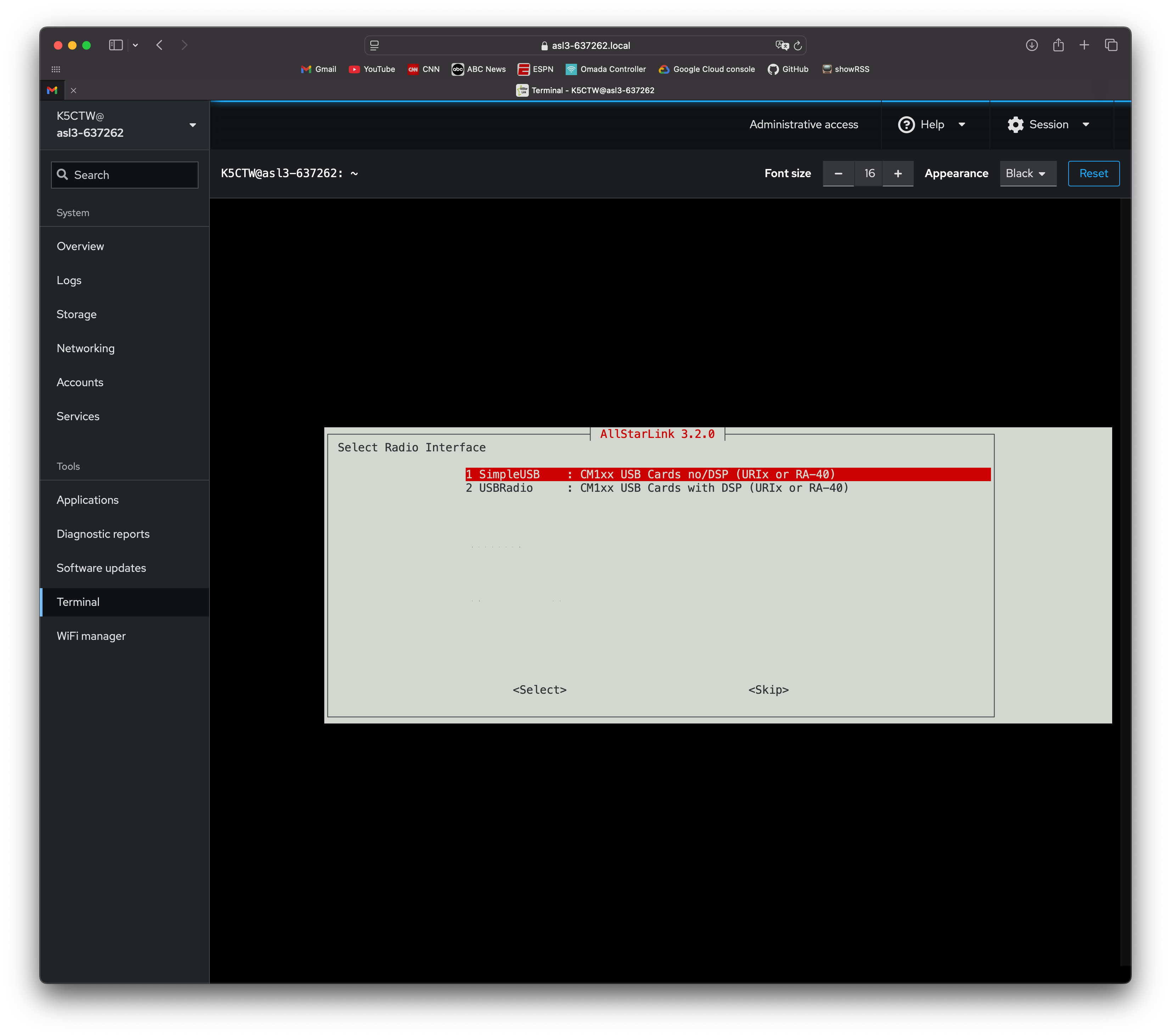Screen dimensions: 1171x1036
Task: Open a new tab with plus icon
Action: (x=1084, y=45)
